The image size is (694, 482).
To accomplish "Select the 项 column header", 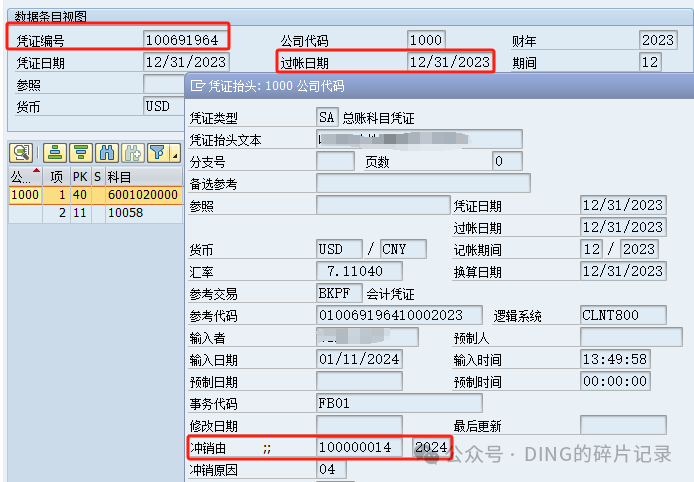I will click(56, 177).
